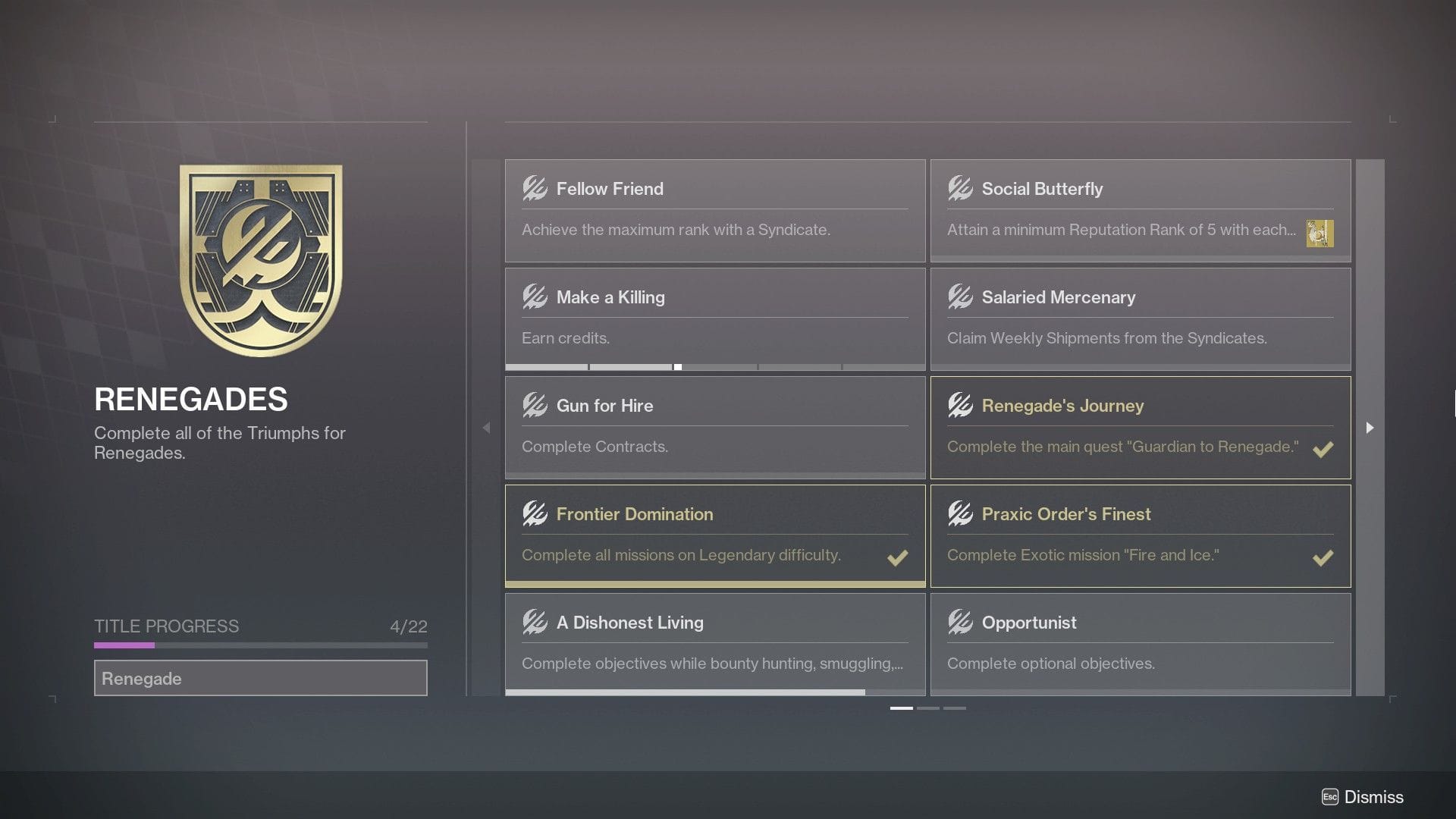Click the Make a Killing triumph icon

coord(533,297)
